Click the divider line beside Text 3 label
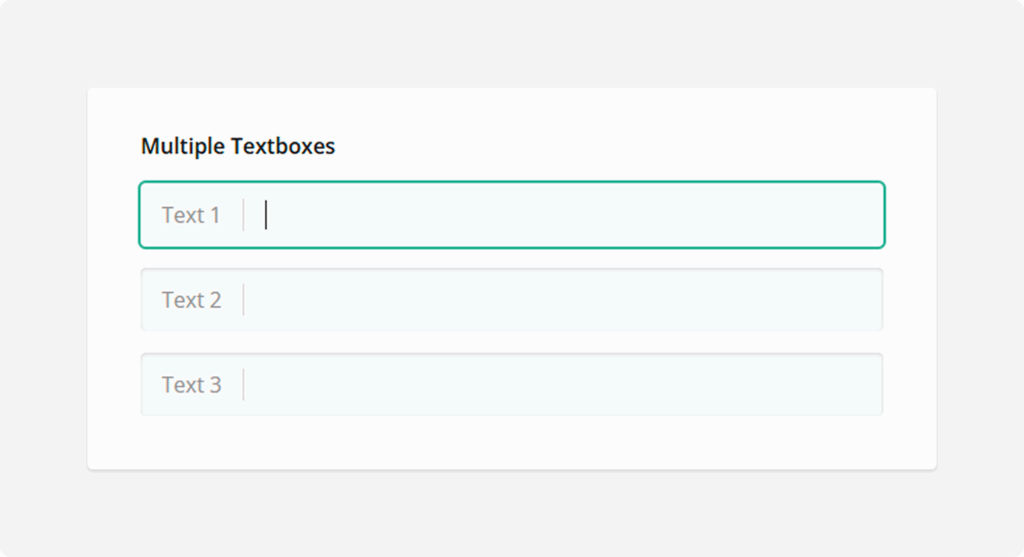Image resolution: width=1024 pixels, height=557 pixels. pos(243,385)
